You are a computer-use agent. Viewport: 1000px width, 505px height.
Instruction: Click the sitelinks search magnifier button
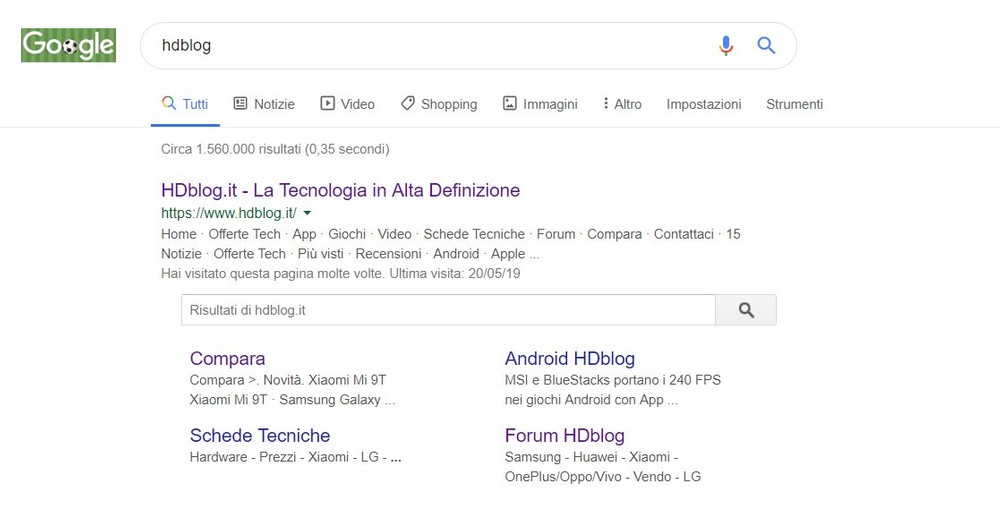pos(746,311)
